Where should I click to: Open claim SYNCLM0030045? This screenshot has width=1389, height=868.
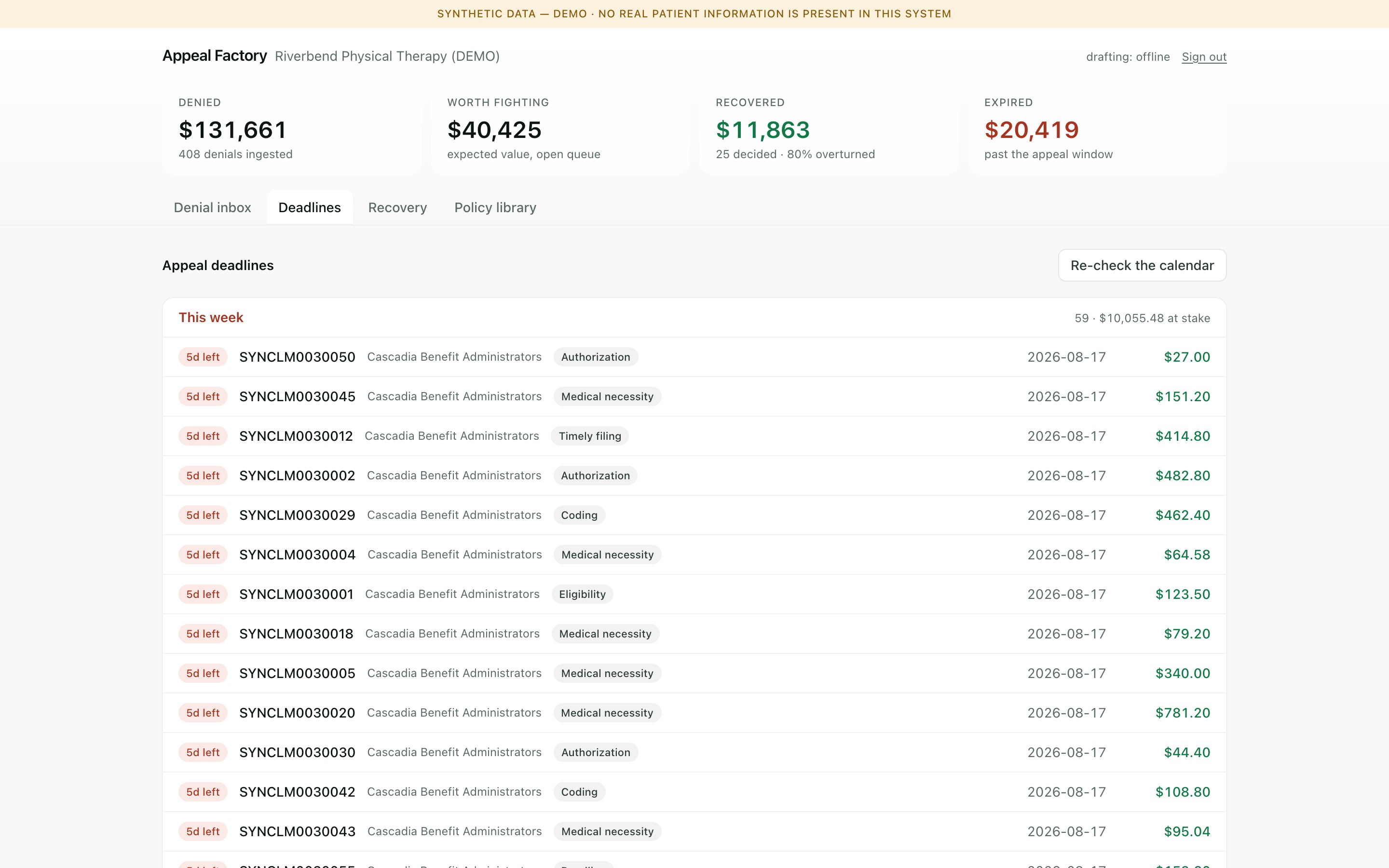pos(694,397)
